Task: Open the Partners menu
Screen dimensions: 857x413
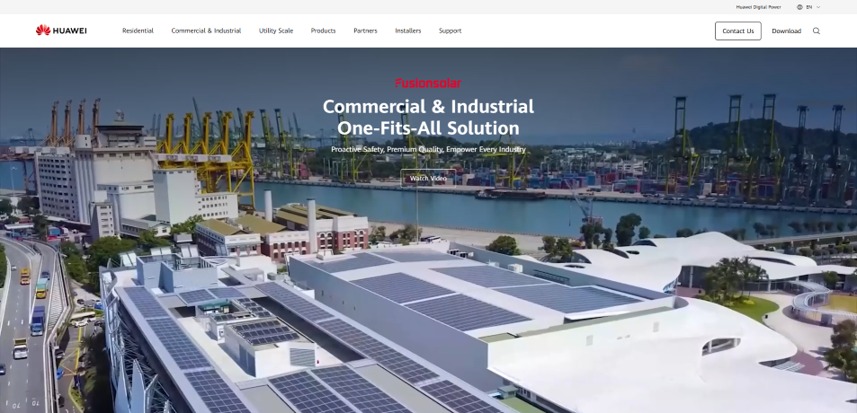Action: tap(365, 31)
